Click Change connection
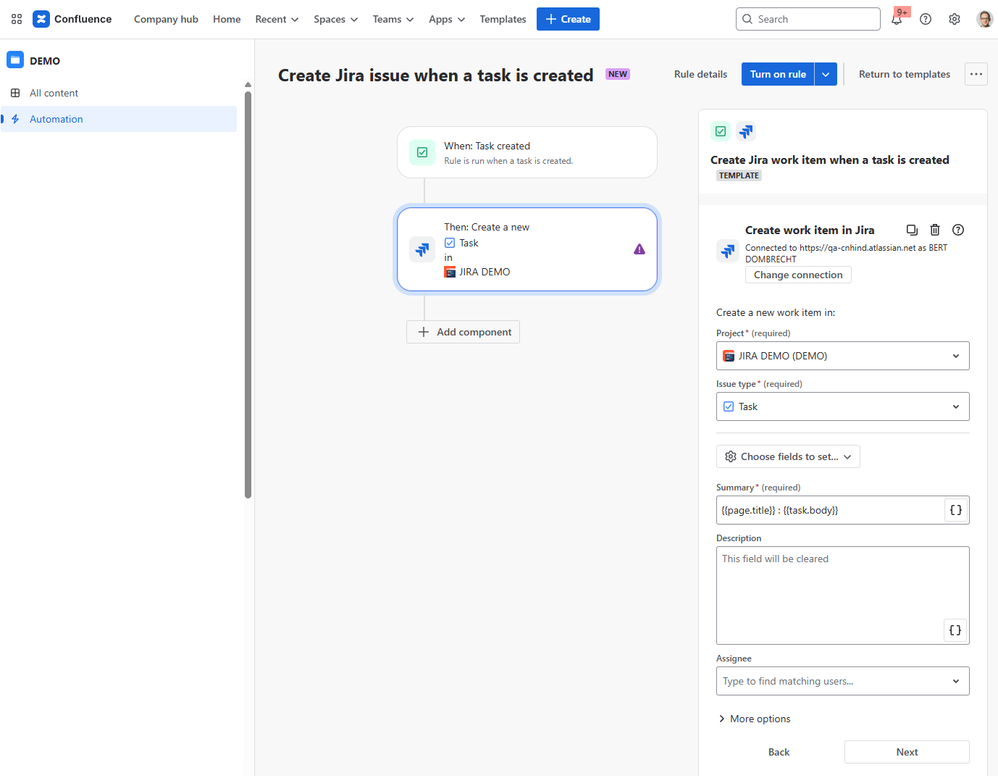Image resolution: width=998 pixels, height=776 pixels. click(x=798, y=274)
